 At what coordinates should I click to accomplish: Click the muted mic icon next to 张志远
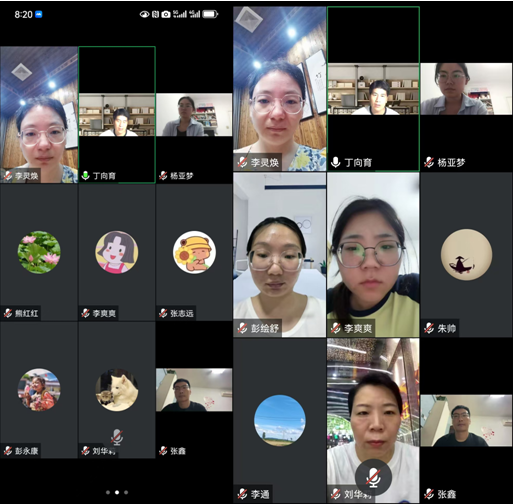163,313
